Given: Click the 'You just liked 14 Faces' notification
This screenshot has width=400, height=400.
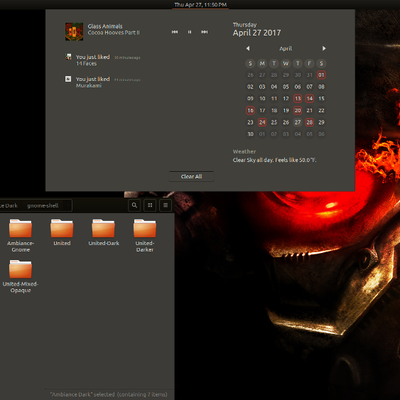Looking at the screenshot, I should pos(103,60).
